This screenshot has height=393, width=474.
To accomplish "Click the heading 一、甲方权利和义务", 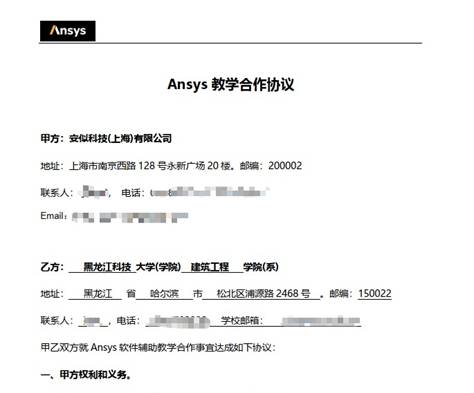I will tap(86, 375).
